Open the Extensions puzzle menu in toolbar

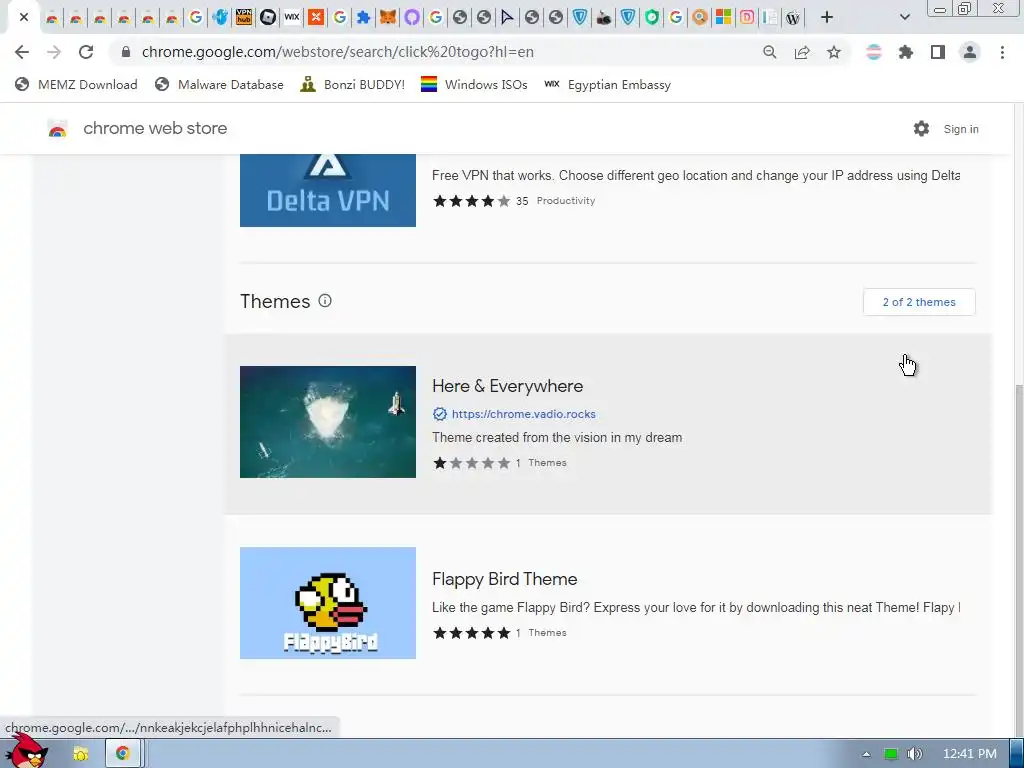pyautogui.click(x=906, y=52)
